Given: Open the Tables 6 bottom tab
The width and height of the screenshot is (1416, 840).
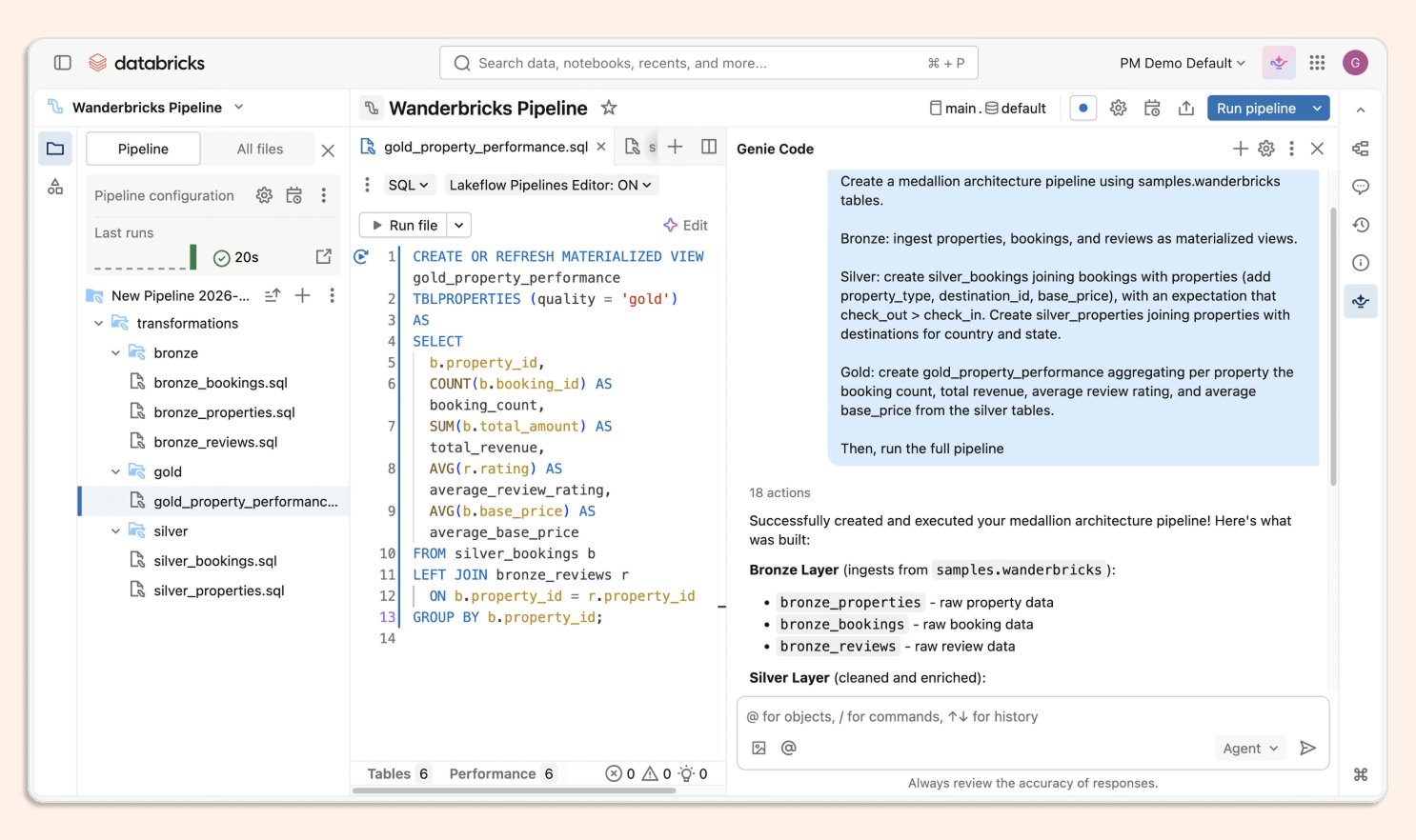Looking at the screenshot, I should coord(398,774).
